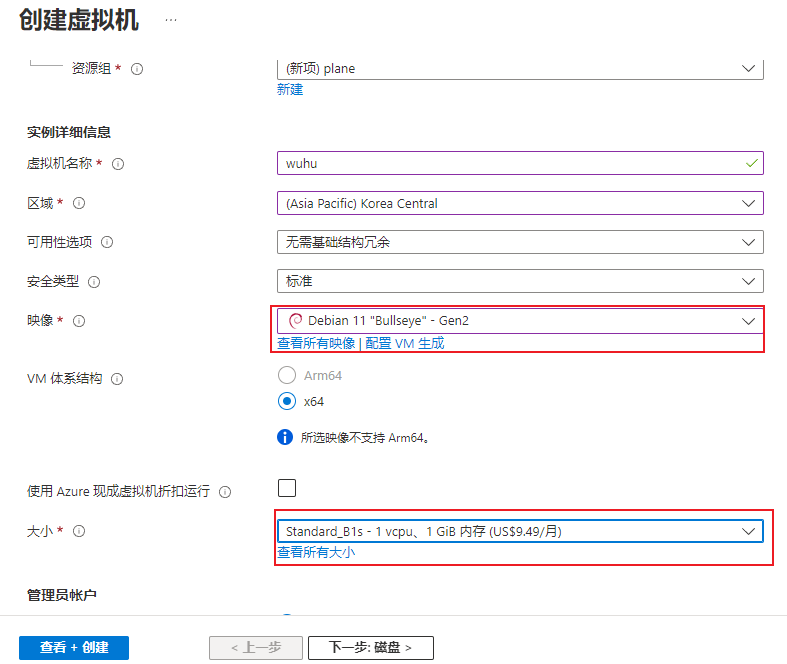
Task: Show info tooltip for Azure 现成虚拟机折扣
Action: click(x=225, y=492)
